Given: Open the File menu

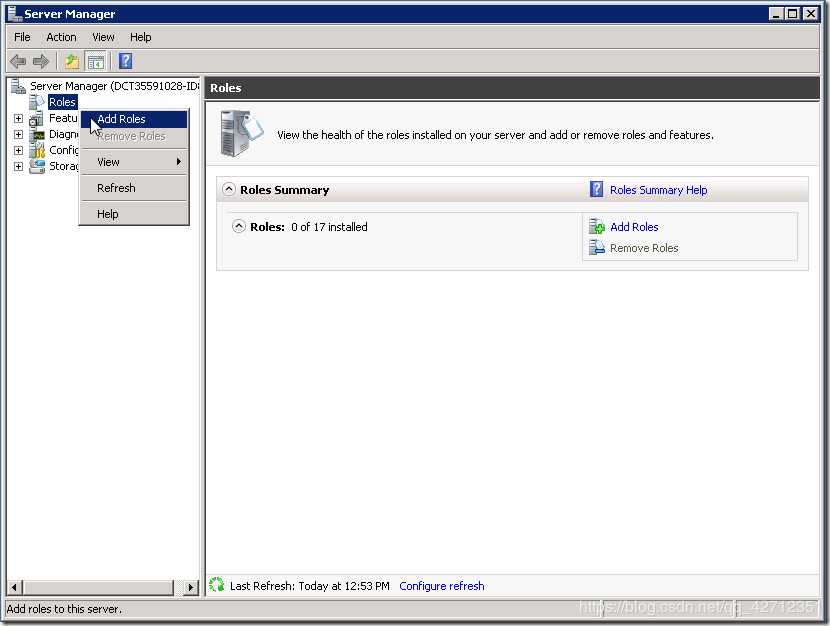Looking at the screenshot, I should click(x=22, y=37).
